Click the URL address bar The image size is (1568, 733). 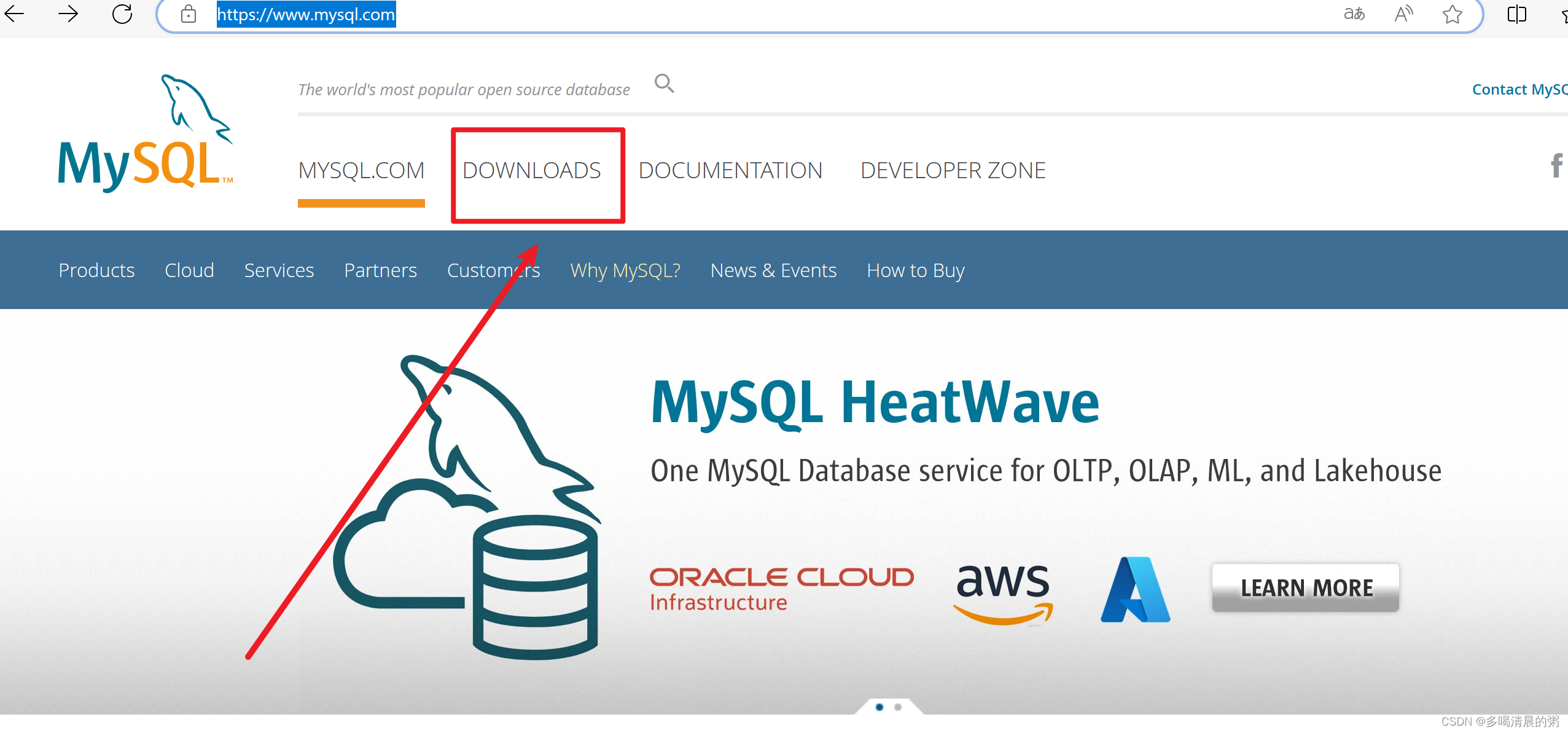[x=737, y=15]
